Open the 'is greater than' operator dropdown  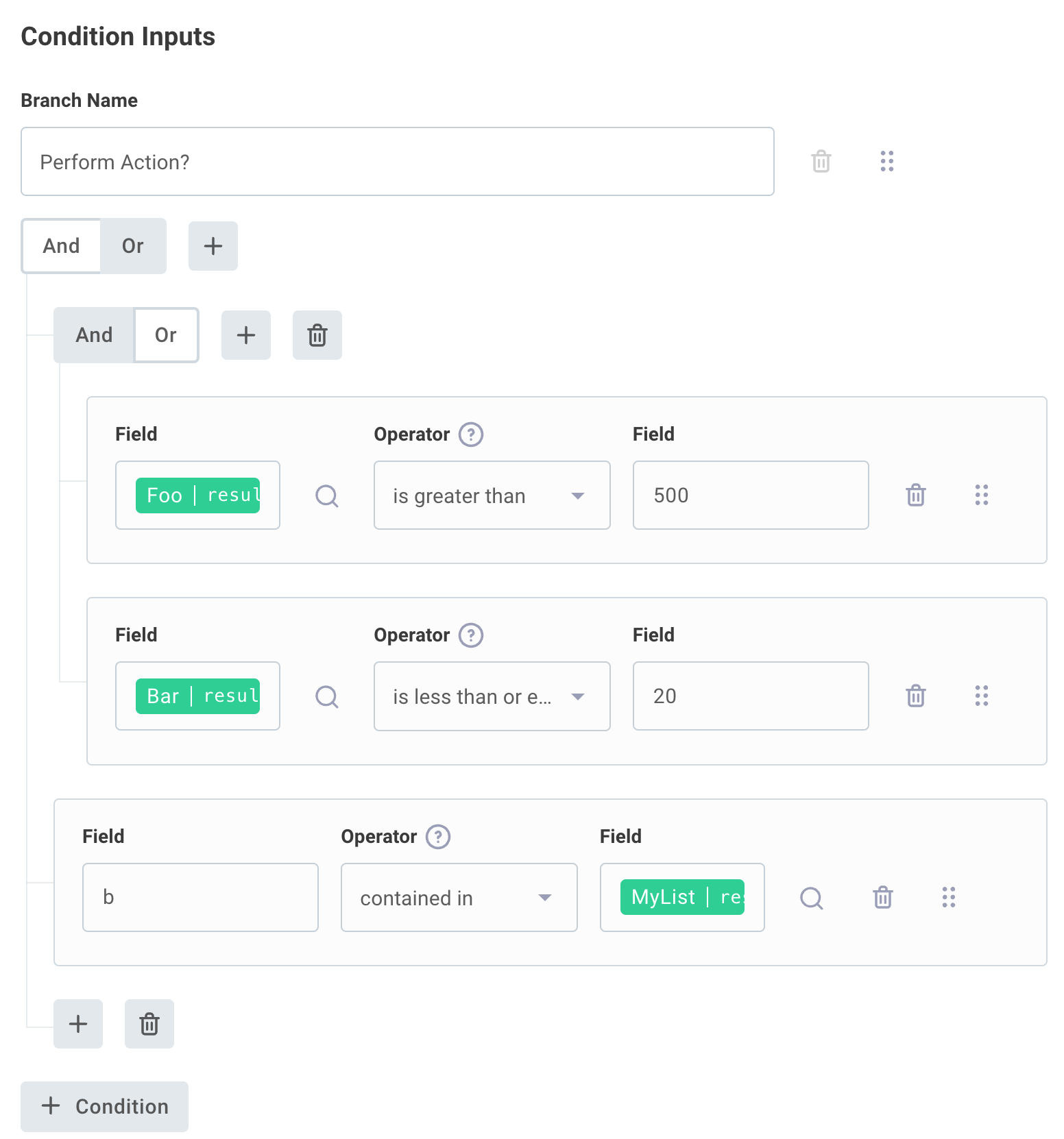[x=492, y=495]
